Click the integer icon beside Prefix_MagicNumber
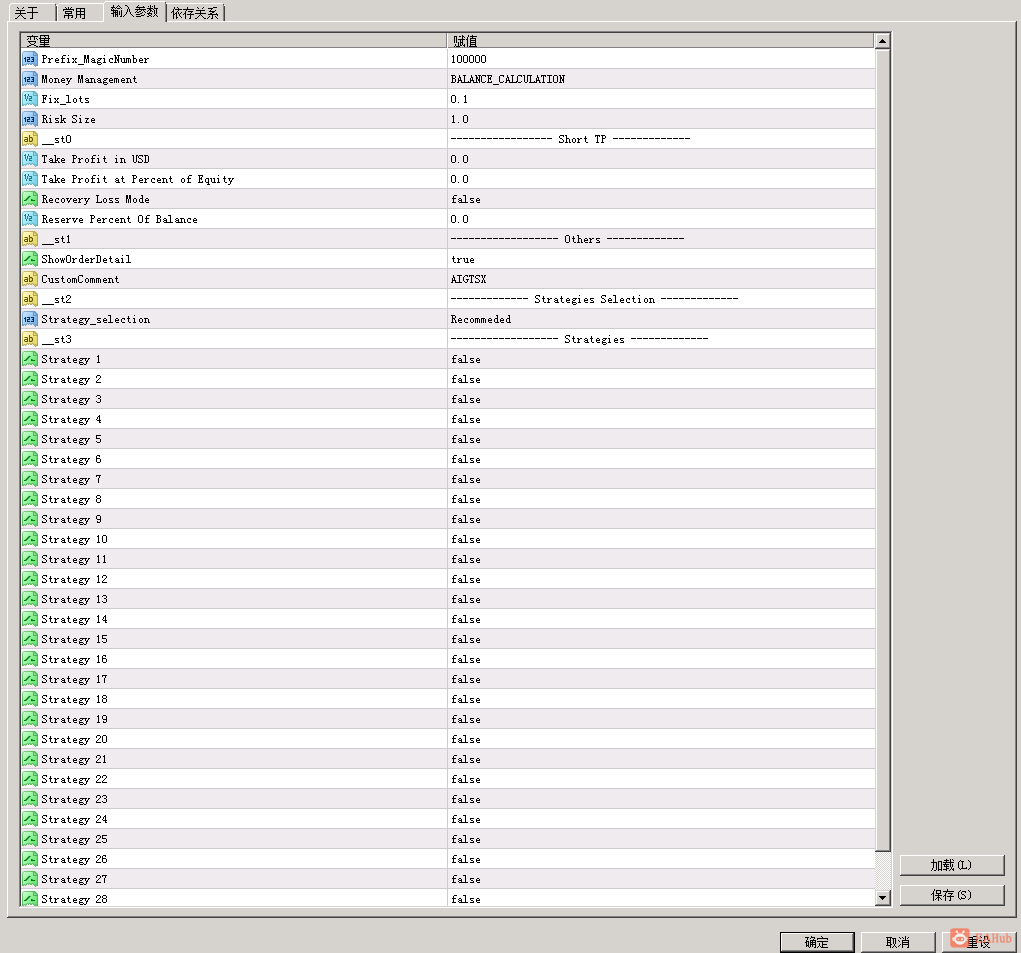 pyautogui.click(x=30, y=59)
